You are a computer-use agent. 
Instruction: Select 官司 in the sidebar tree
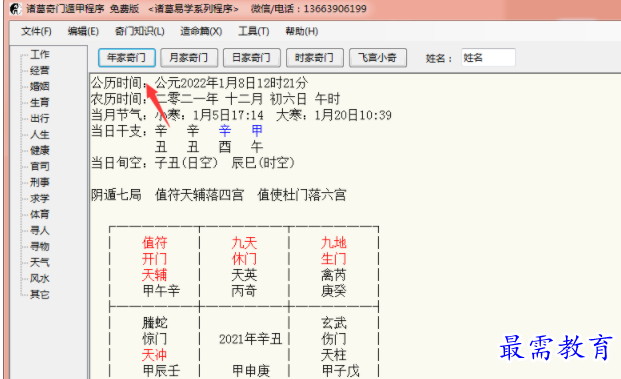(40, 166)
